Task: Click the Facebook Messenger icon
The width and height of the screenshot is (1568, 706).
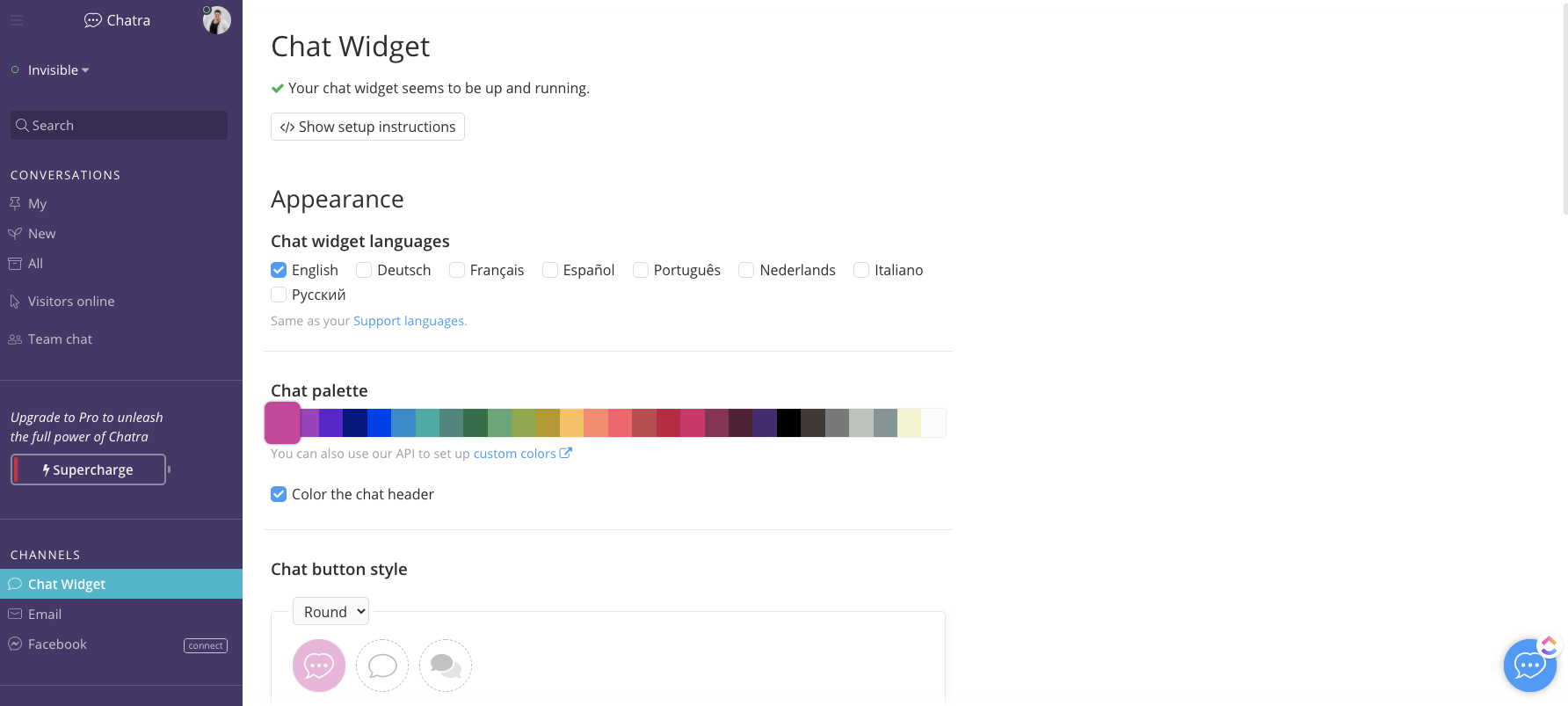Action: (x=15, y=644)
